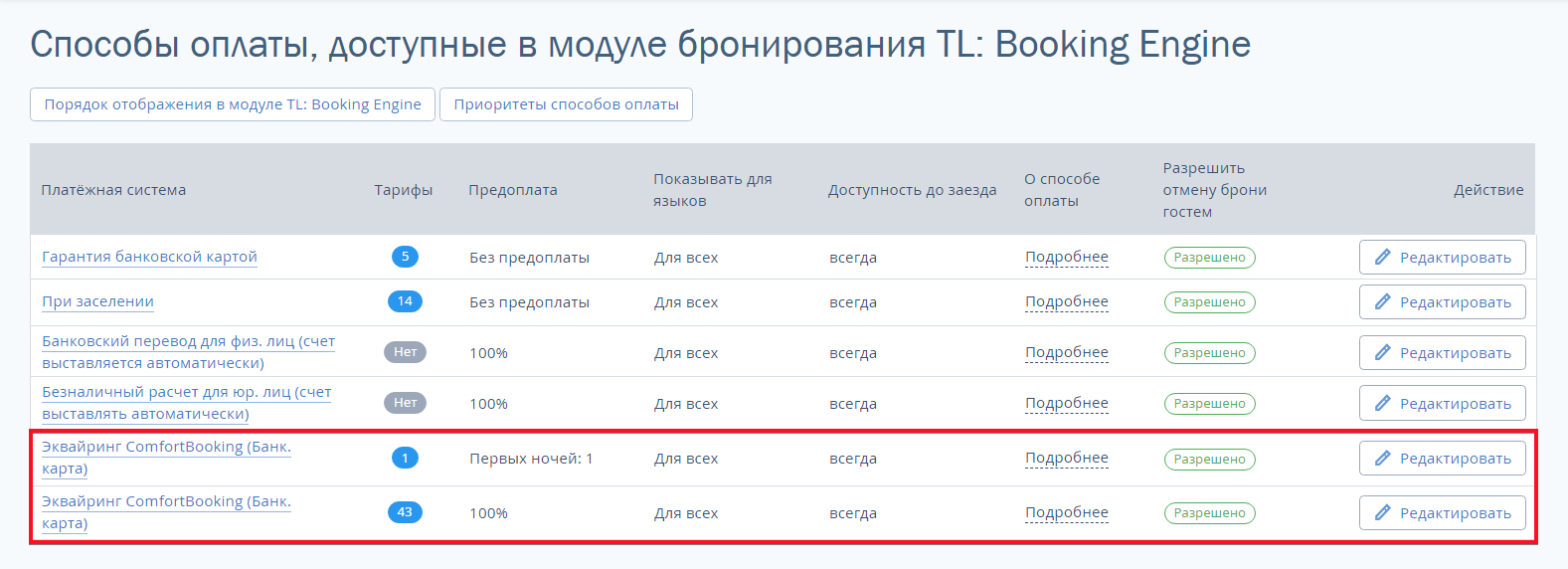This screenshot has height=569, width=1568.
Task: Click 'Разрешено' badge in Банковский перевод row
Action: click(x=1210, y=353)
